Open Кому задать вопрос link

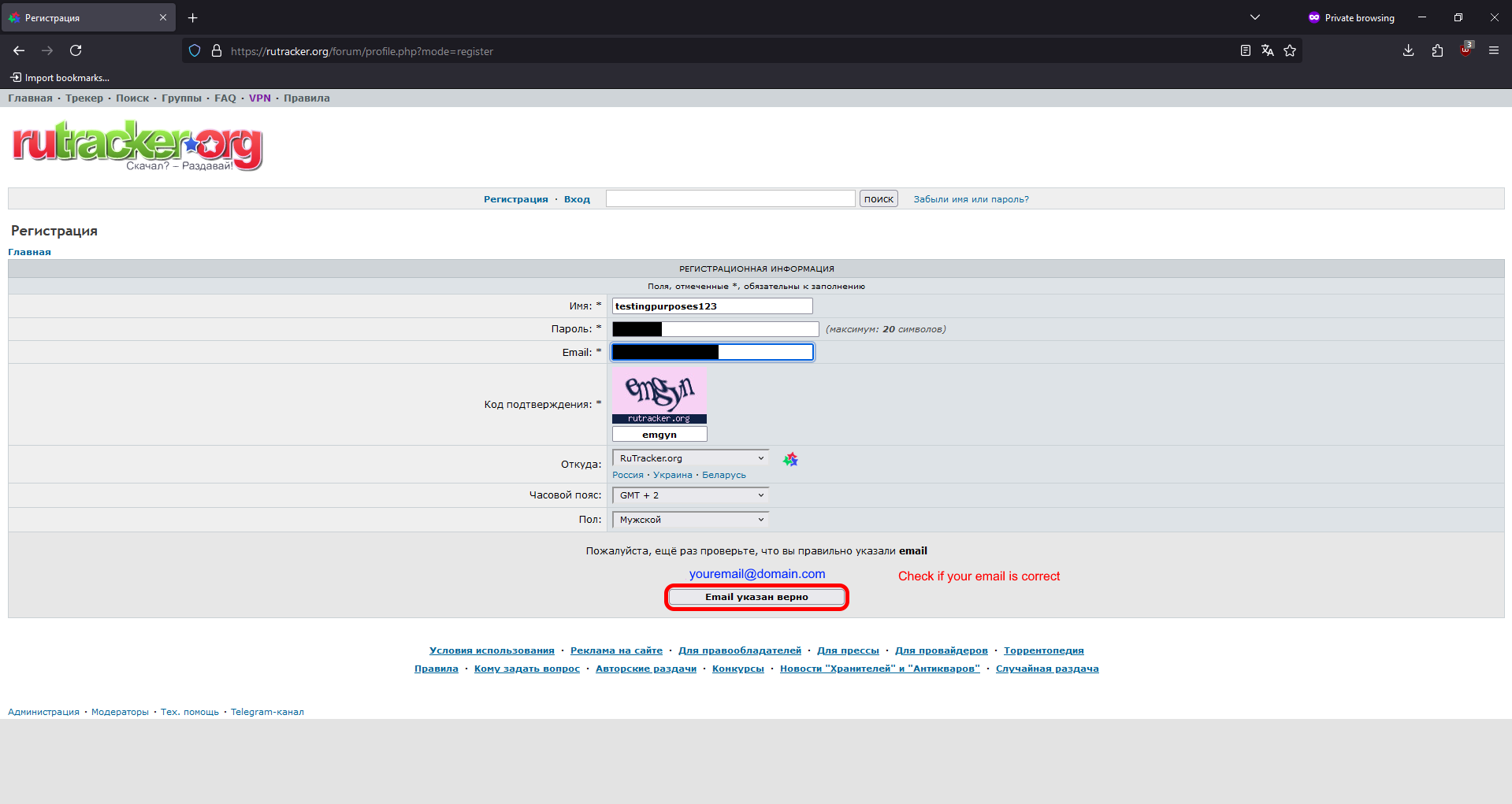point(527,669)
